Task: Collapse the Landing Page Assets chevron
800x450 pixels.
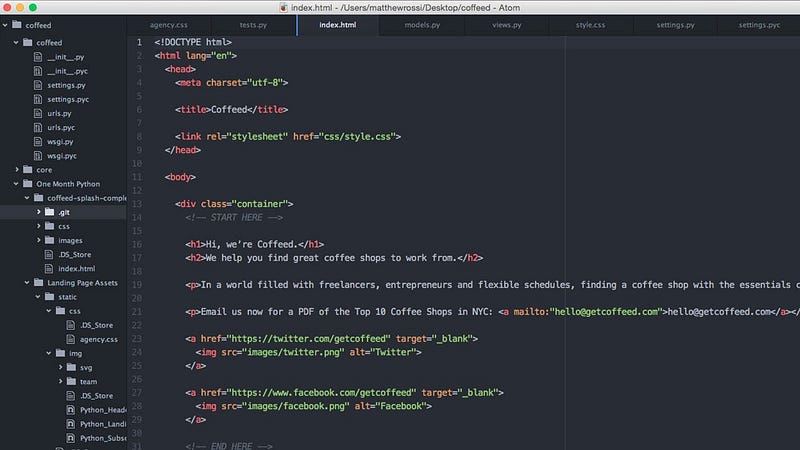Action: [27, 282]
